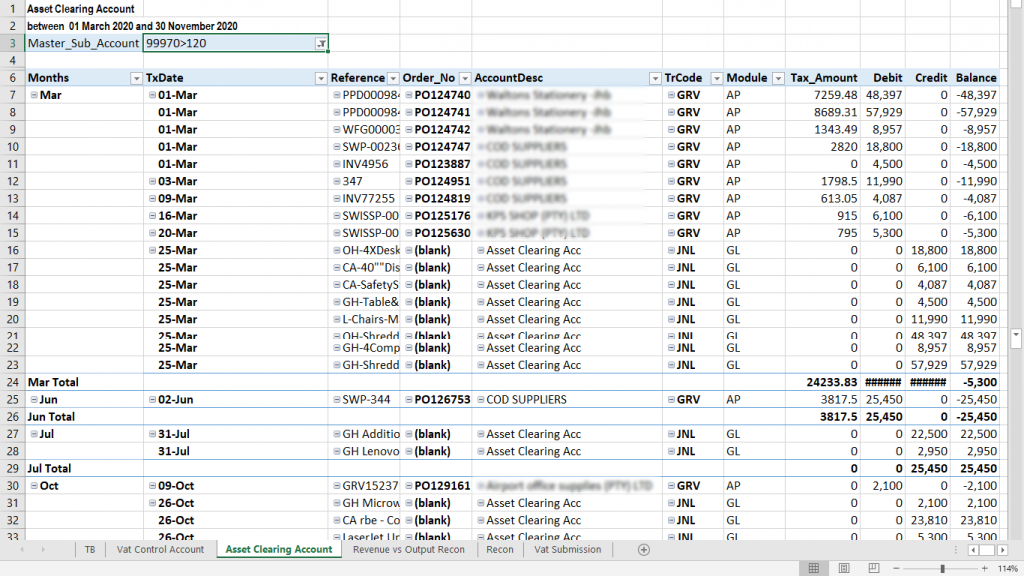Collapse the PO124740 order group
The image size is (1024, 576).
click(409, 95)
